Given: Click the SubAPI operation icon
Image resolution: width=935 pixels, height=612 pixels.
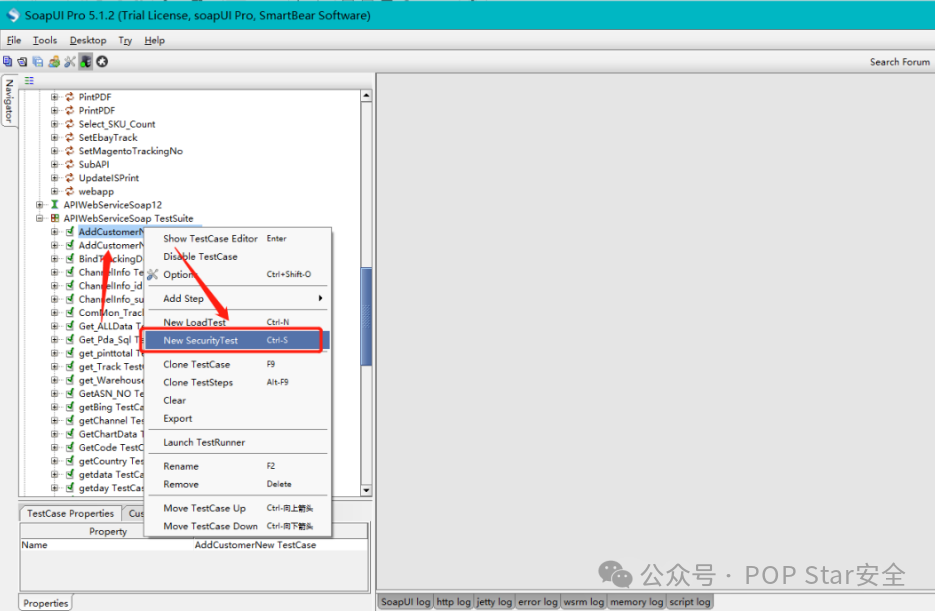Looking at the screenshot, I should (70, 164).
